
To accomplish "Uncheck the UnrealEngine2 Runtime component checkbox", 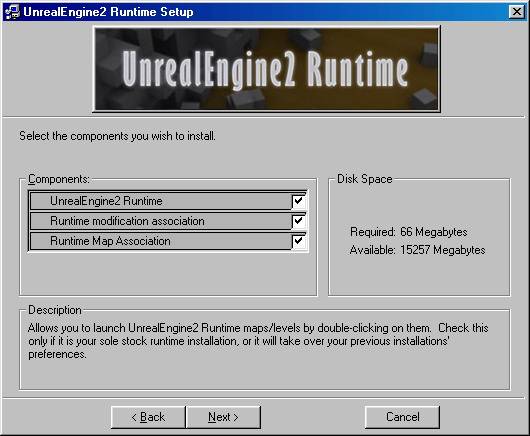I will coord(298,201).
